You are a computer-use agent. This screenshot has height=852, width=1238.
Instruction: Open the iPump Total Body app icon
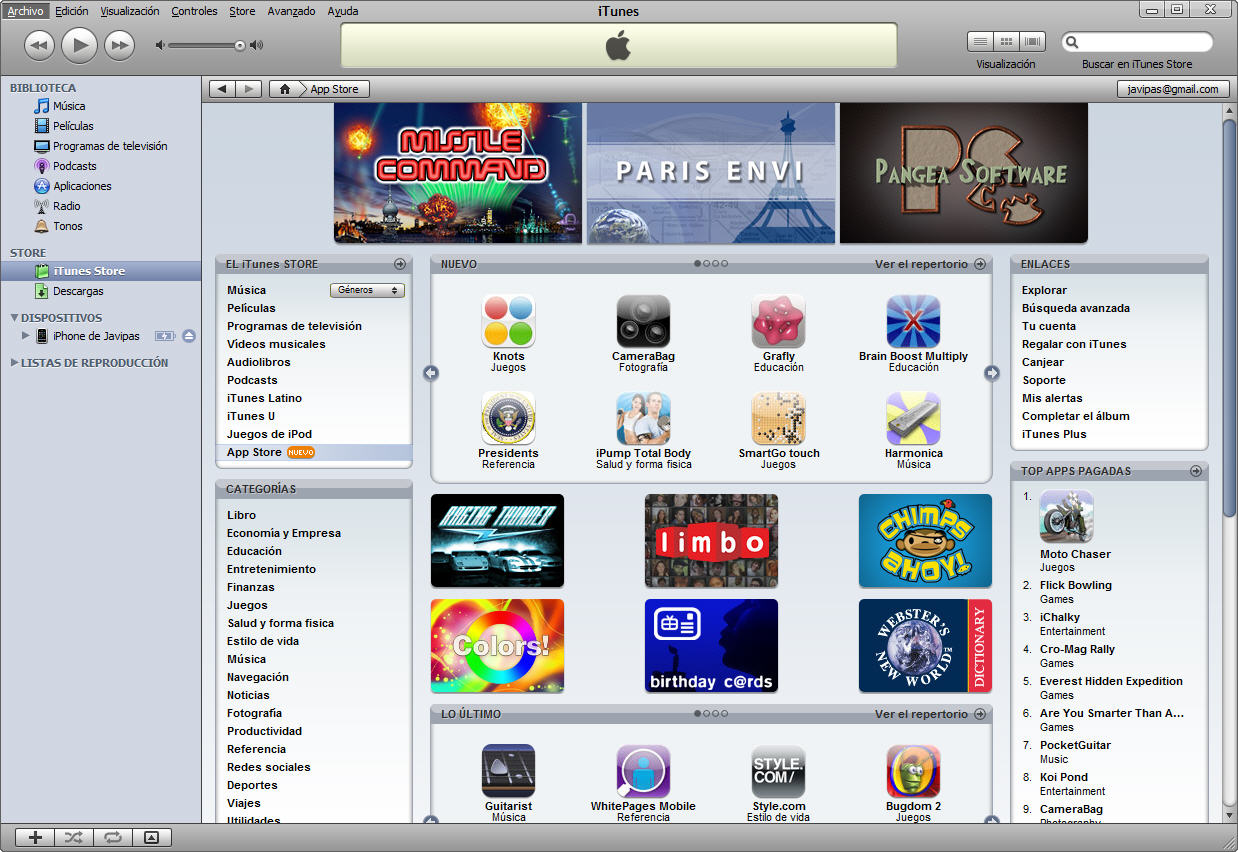point(643,418)
